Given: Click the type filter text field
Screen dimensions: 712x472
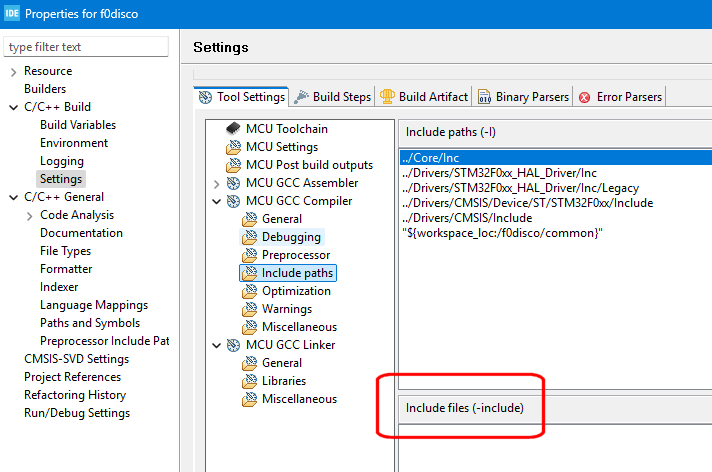Looking at the screenshot, I should 86,46.
